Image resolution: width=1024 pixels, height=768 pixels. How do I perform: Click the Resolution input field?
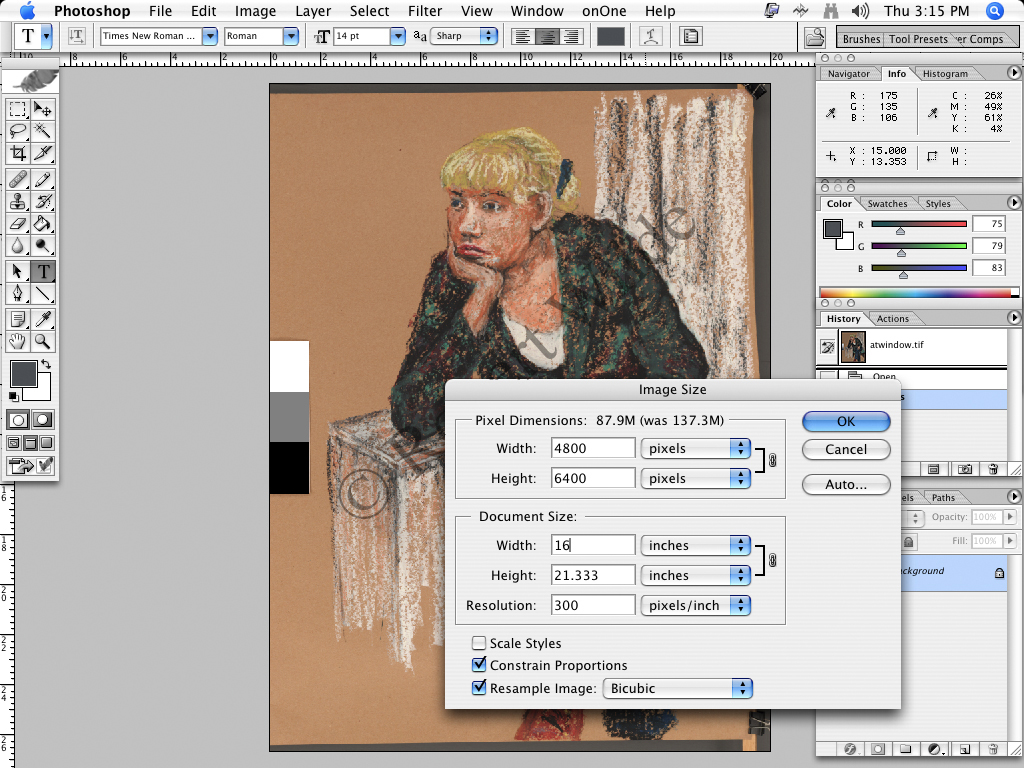[593, 605]
